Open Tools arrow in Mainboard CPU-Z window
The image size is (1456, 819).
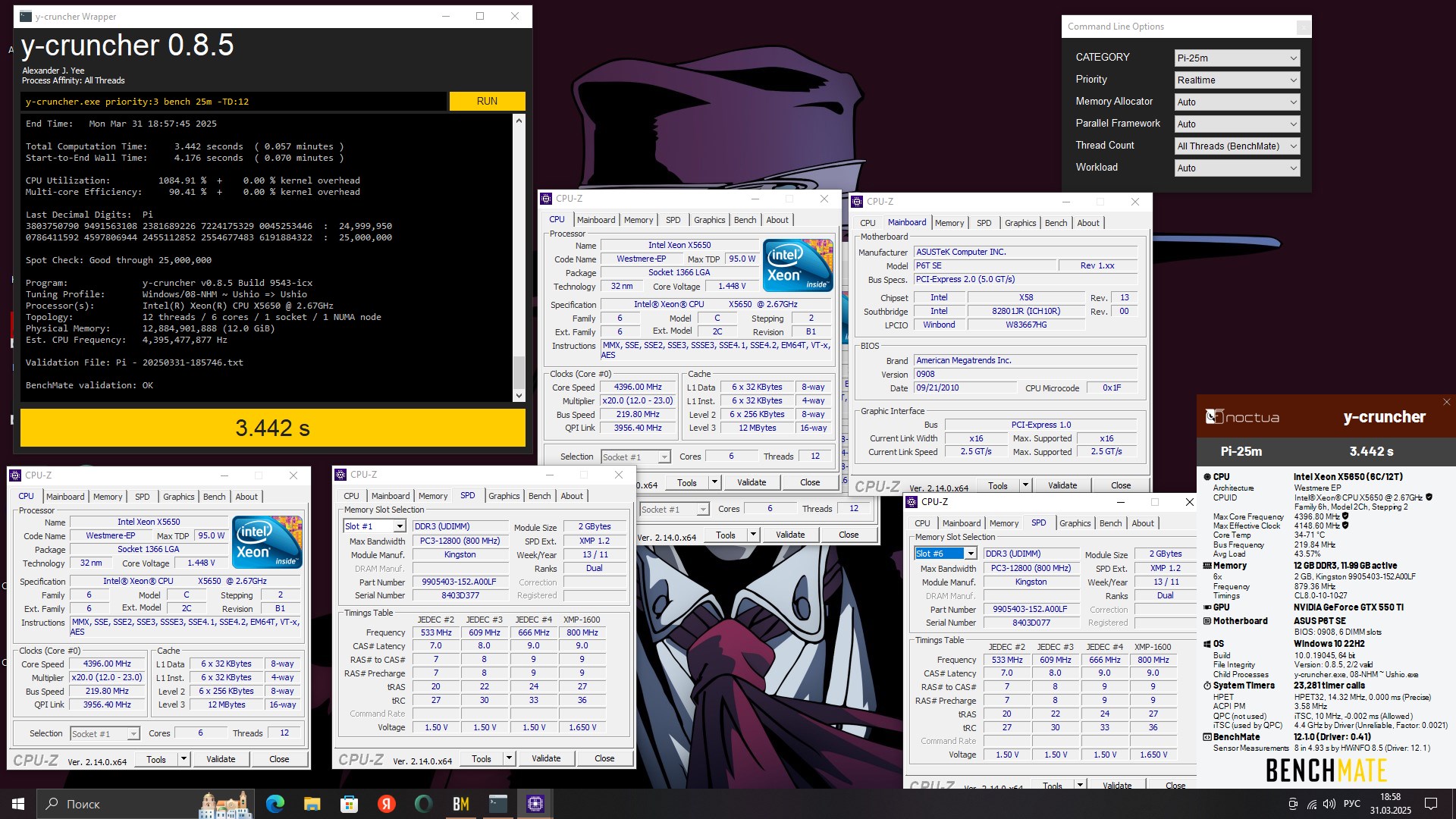pos(1025,485)
